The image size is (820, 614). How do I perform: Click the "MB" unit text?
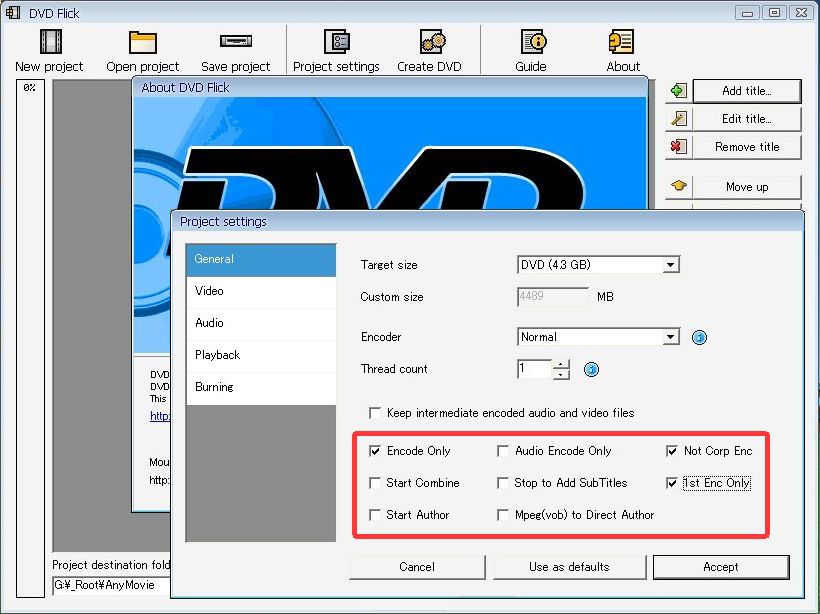tap(605, 297)
